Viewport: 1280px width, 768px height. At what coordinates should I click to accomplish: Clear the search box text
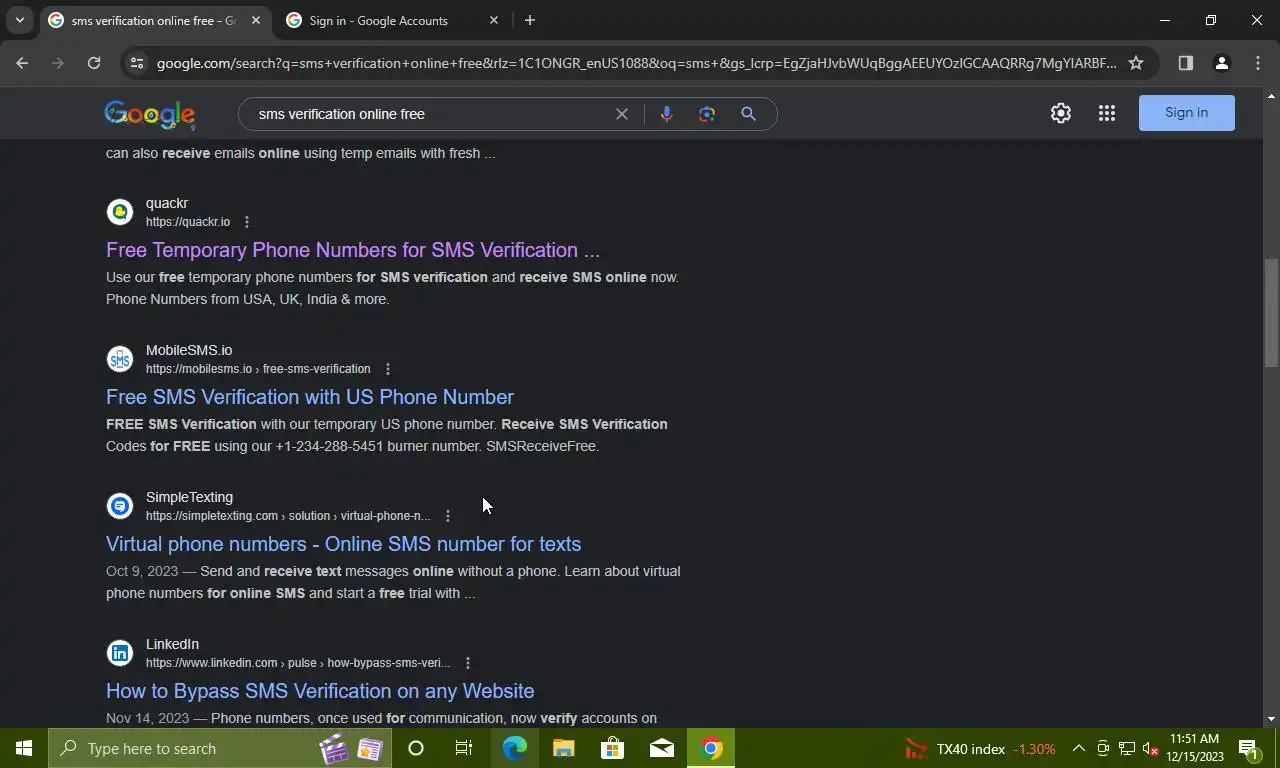[x=622, y=114]
